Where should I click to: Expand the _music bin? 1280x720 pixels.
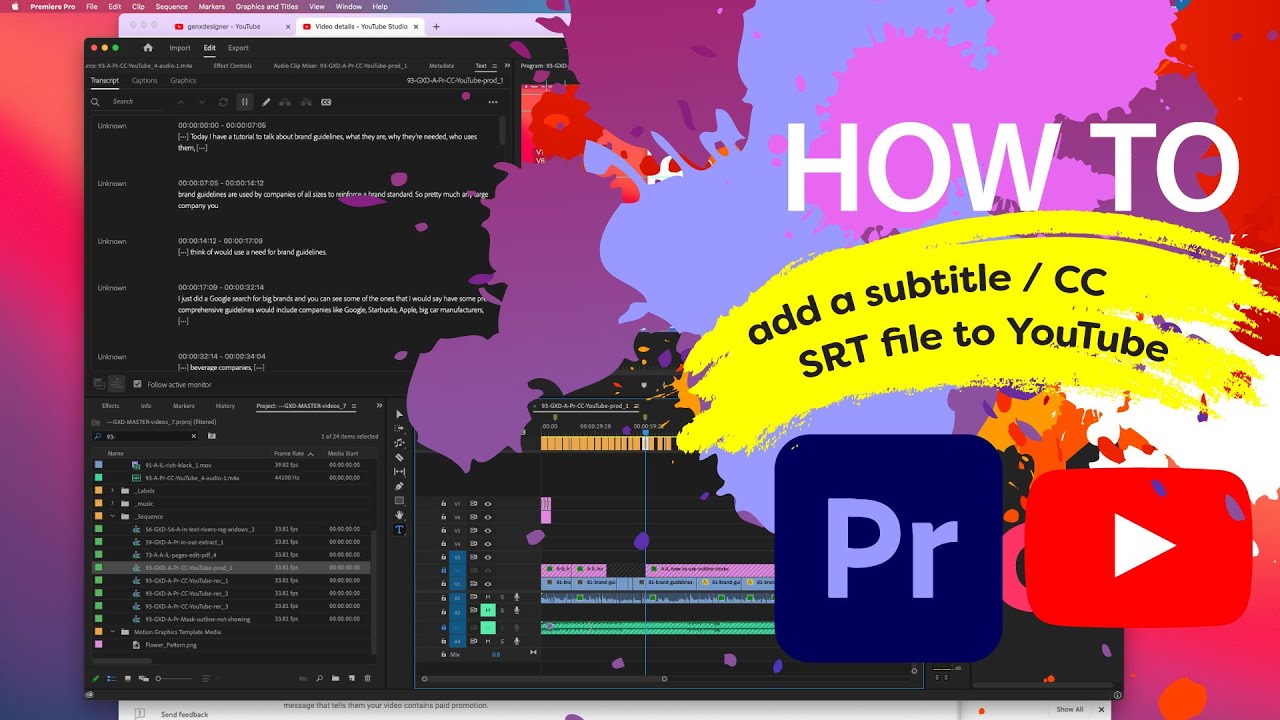coord(112,504)
